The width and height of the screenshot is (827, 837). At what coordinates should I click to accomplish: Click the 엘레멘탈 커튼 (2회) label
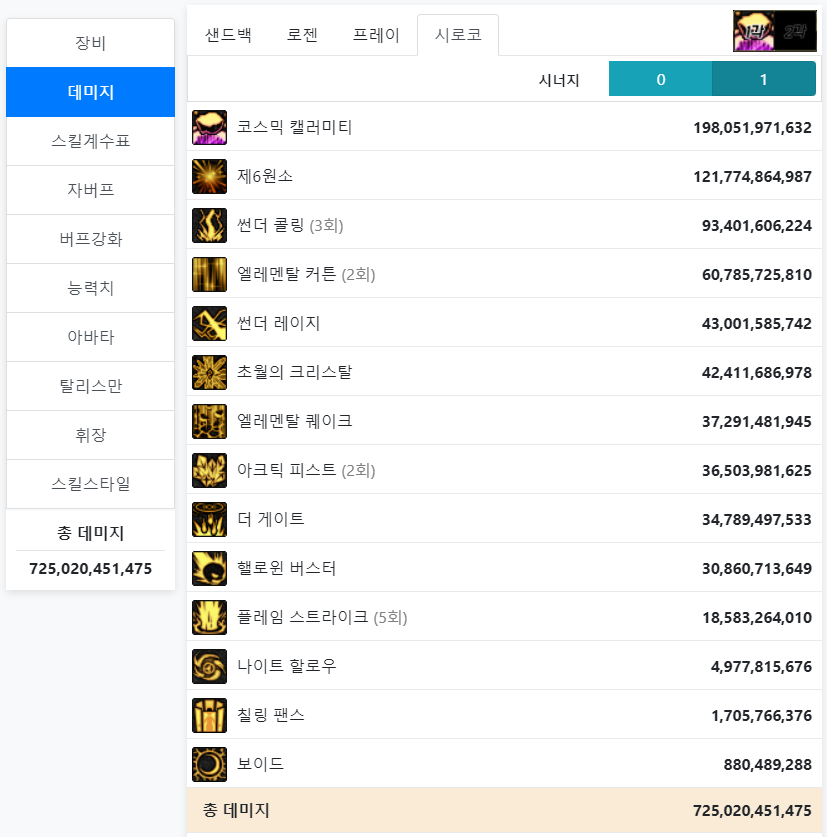click(306, 274)
